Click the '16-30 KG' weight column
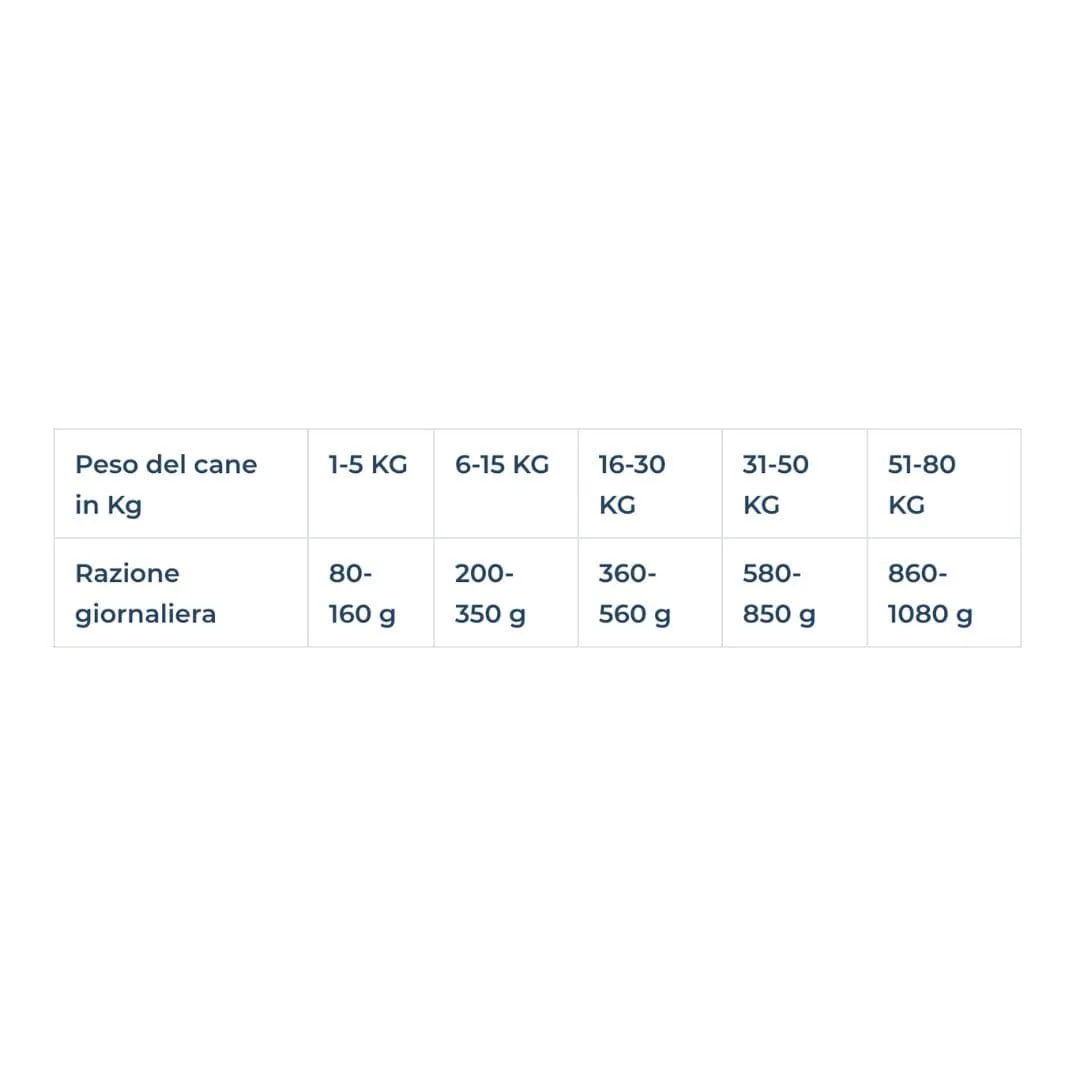The image size is (1080, 1080). (x=650, y=484)
